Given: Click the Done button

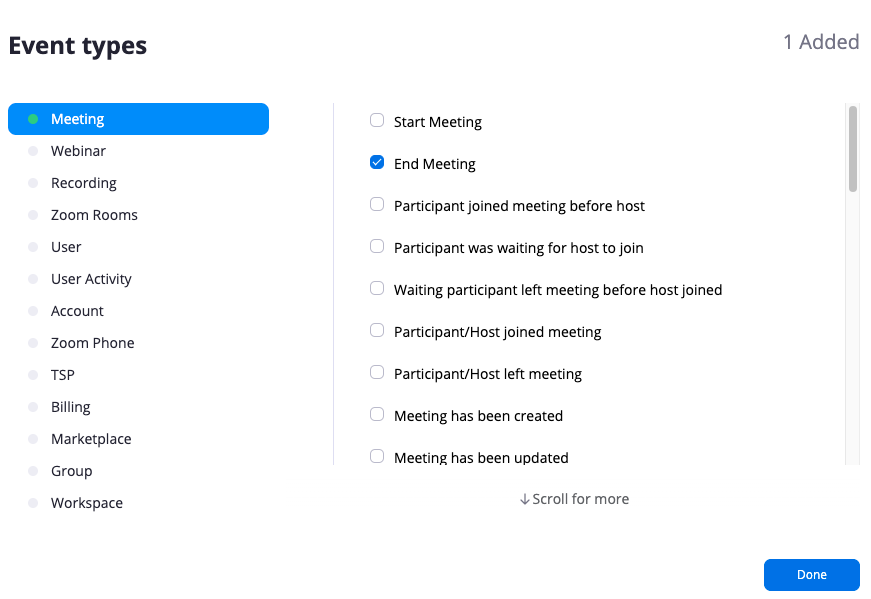Looking at the screenshot, I should pyautogui.click(x=811, y=575).
